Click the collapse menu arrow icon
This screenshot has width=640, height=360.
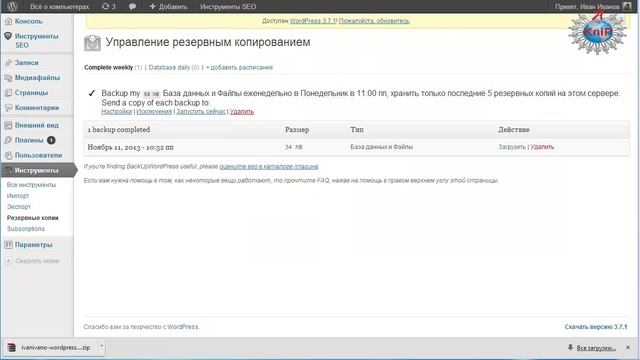pos(8,260)
